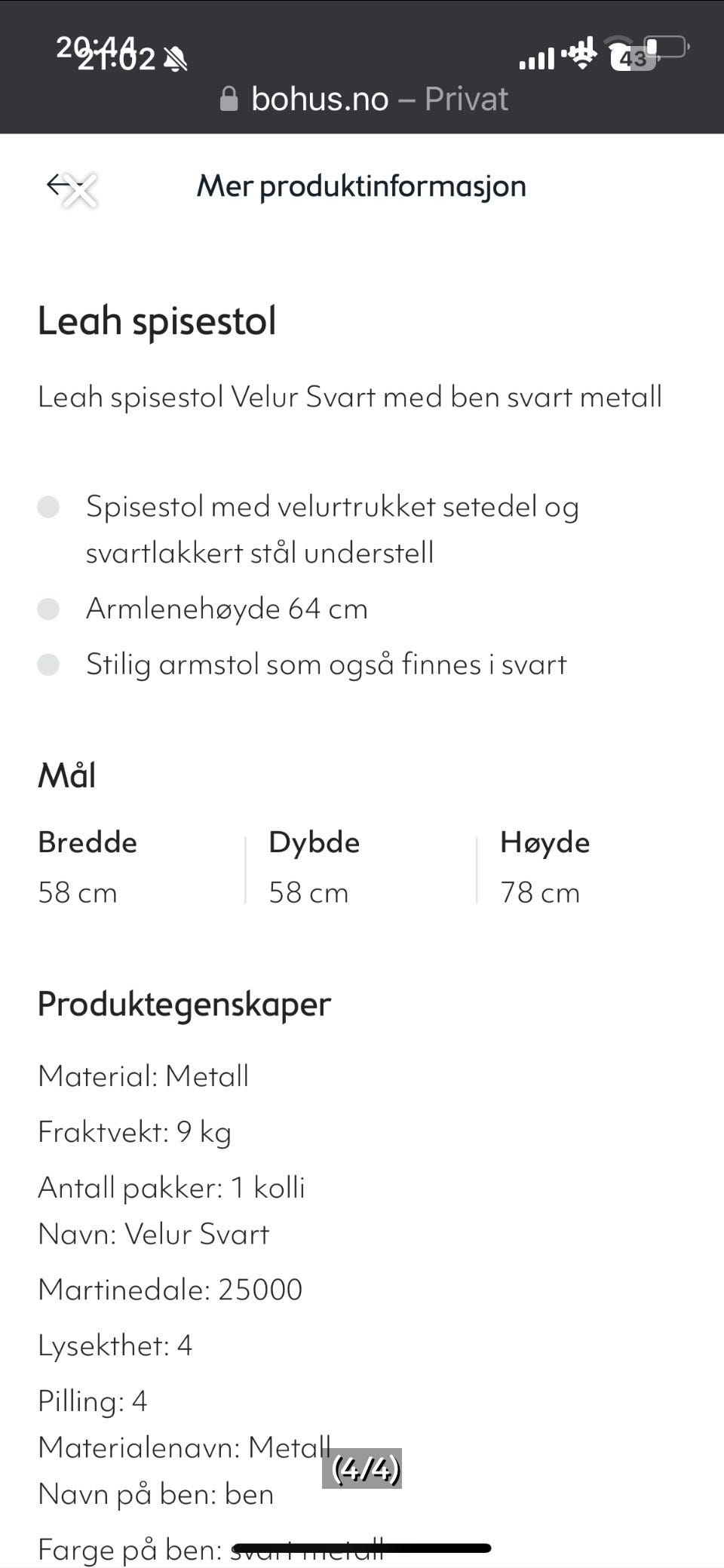The height and width of the screenshot is (1568, 724).
Task: Tap the Martinedale: 25000 line
Action: [170, 1290]
